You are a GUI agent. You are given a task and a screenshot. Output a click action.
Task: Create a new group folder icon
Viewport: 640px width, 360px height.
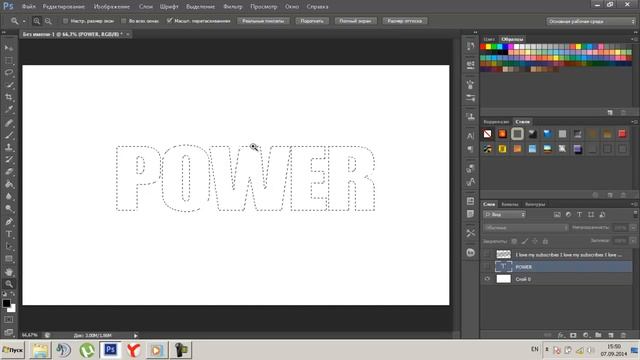[598, 335]
